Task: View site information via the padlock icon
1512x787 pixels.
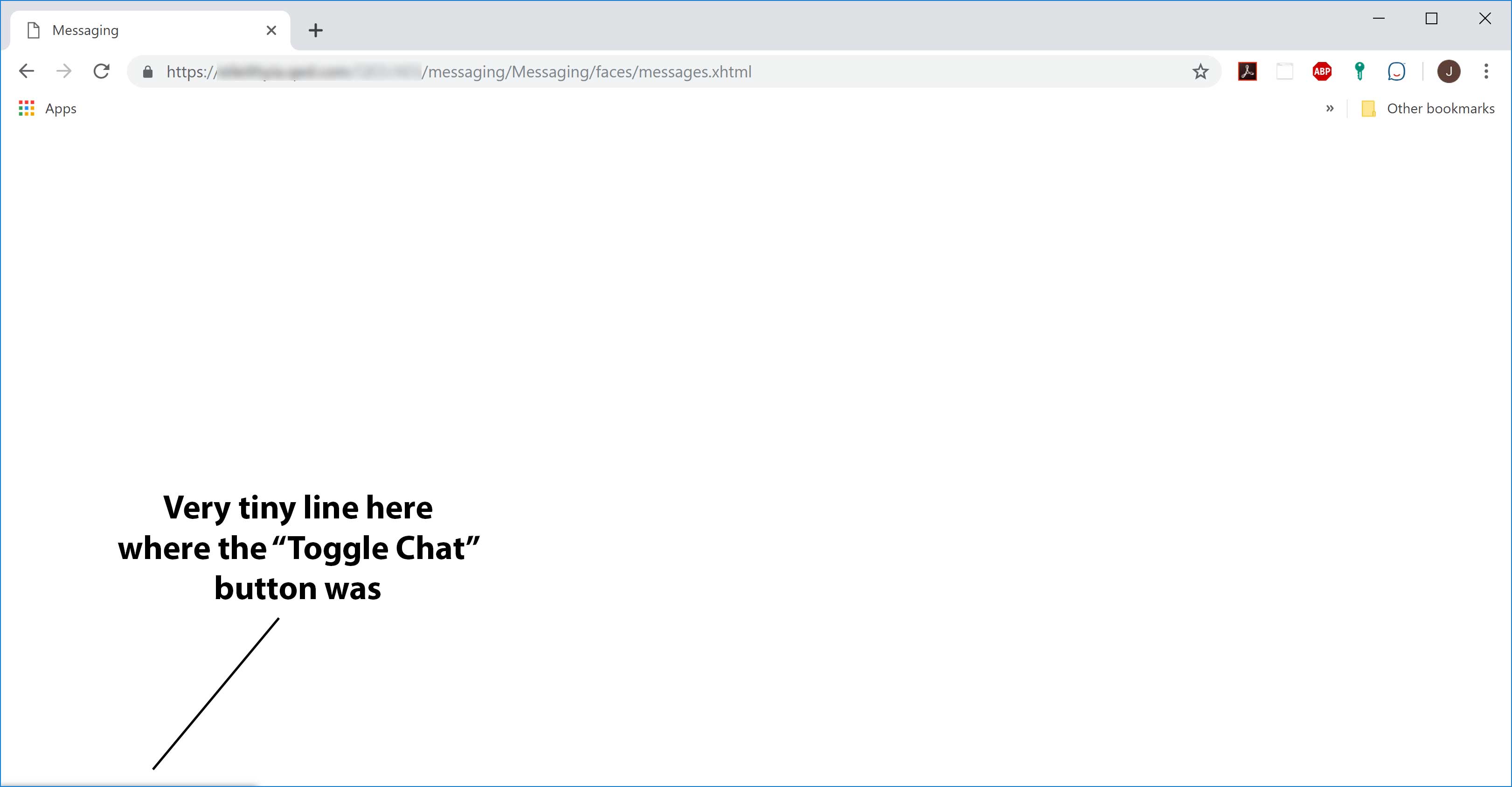Action: coord(148,72)
